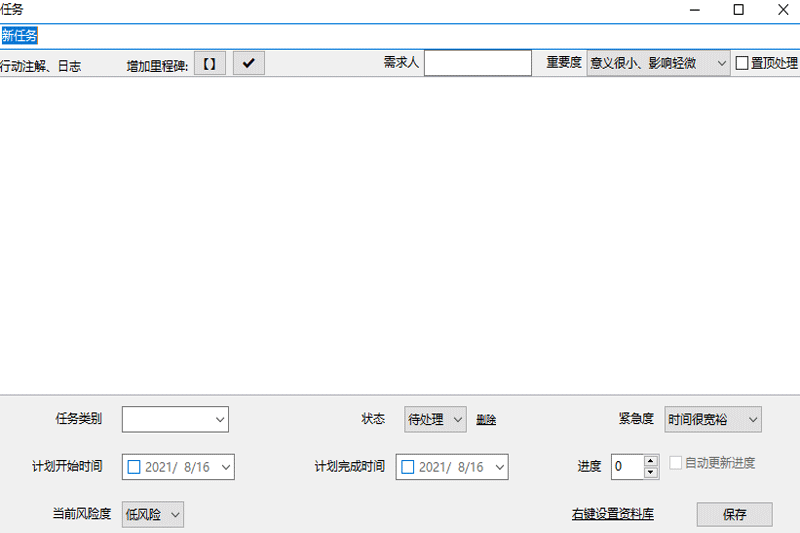Click the 保存 button
The width and height of the screenshot is (800, 533).
point(735,514)
